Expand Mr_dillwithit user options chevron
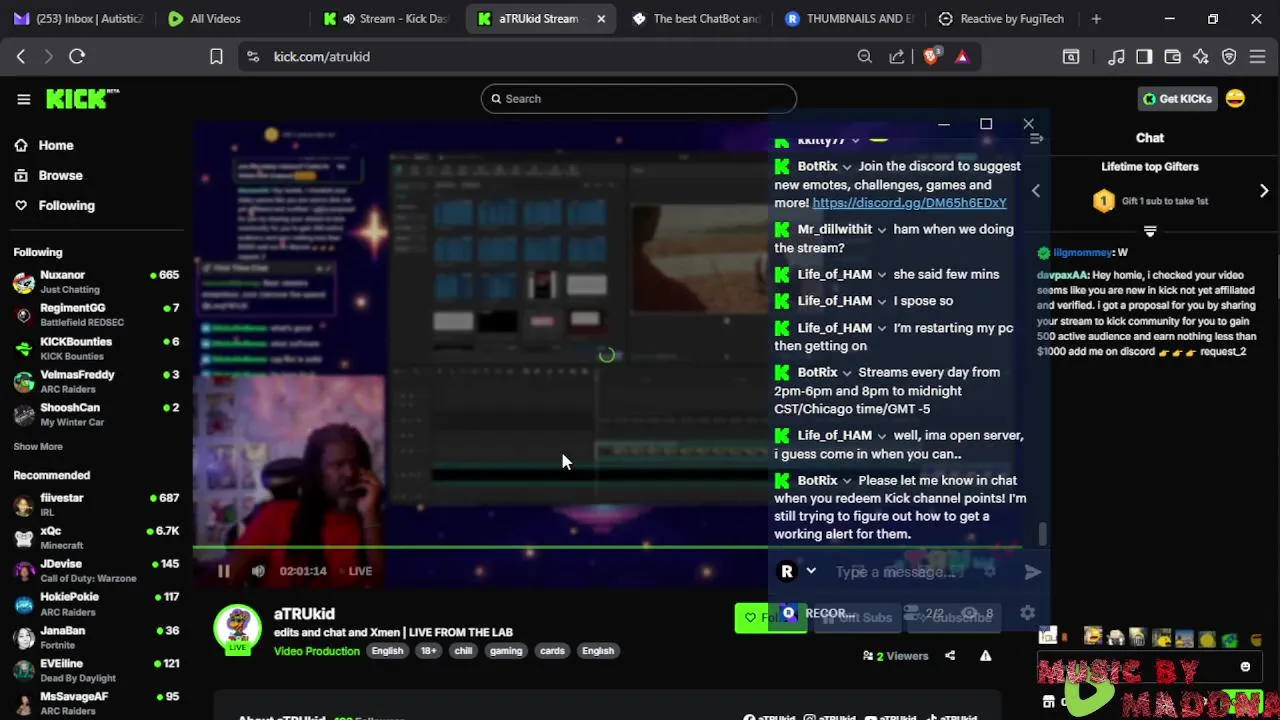1280x720 pixels. tap(882, 230)
